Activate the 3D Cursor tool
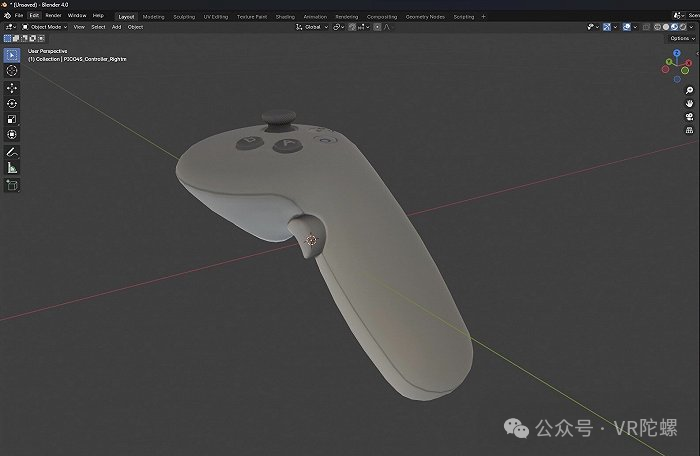Viewport: 700px width, 456px height. (12, 71)
